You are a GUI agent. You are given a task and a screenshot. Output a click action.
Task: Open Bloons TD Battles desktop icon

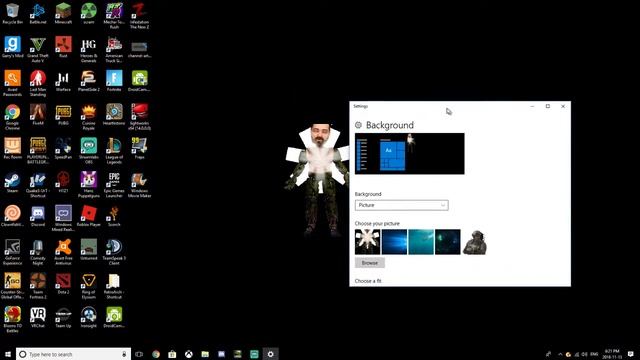coord(12,320)
